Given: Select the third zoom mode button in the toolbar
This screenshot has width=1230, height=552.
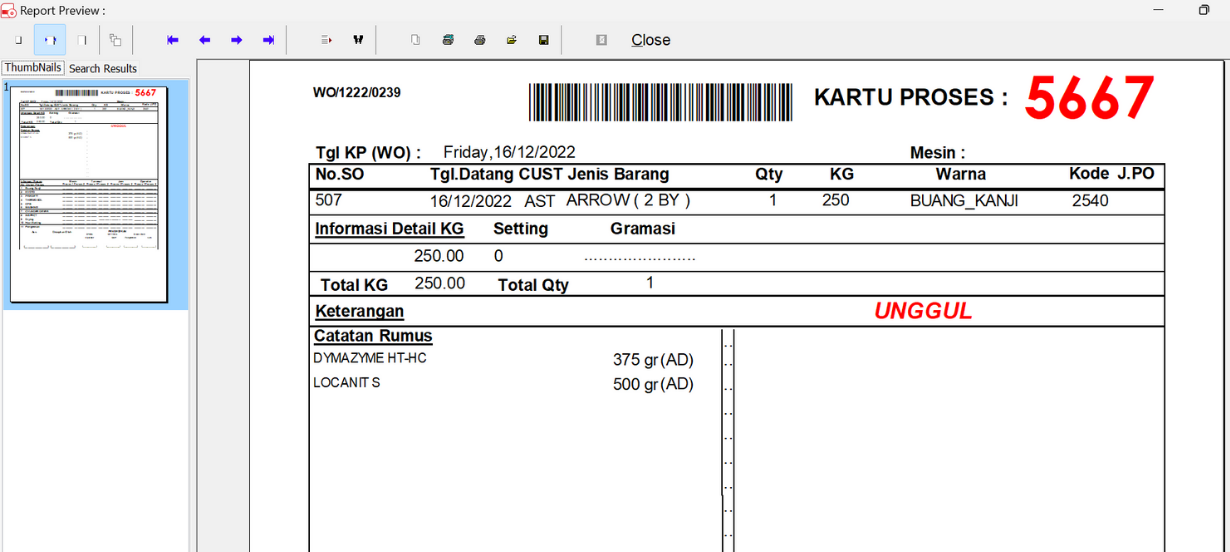Looking at the screenshot, I should [82, 40].
